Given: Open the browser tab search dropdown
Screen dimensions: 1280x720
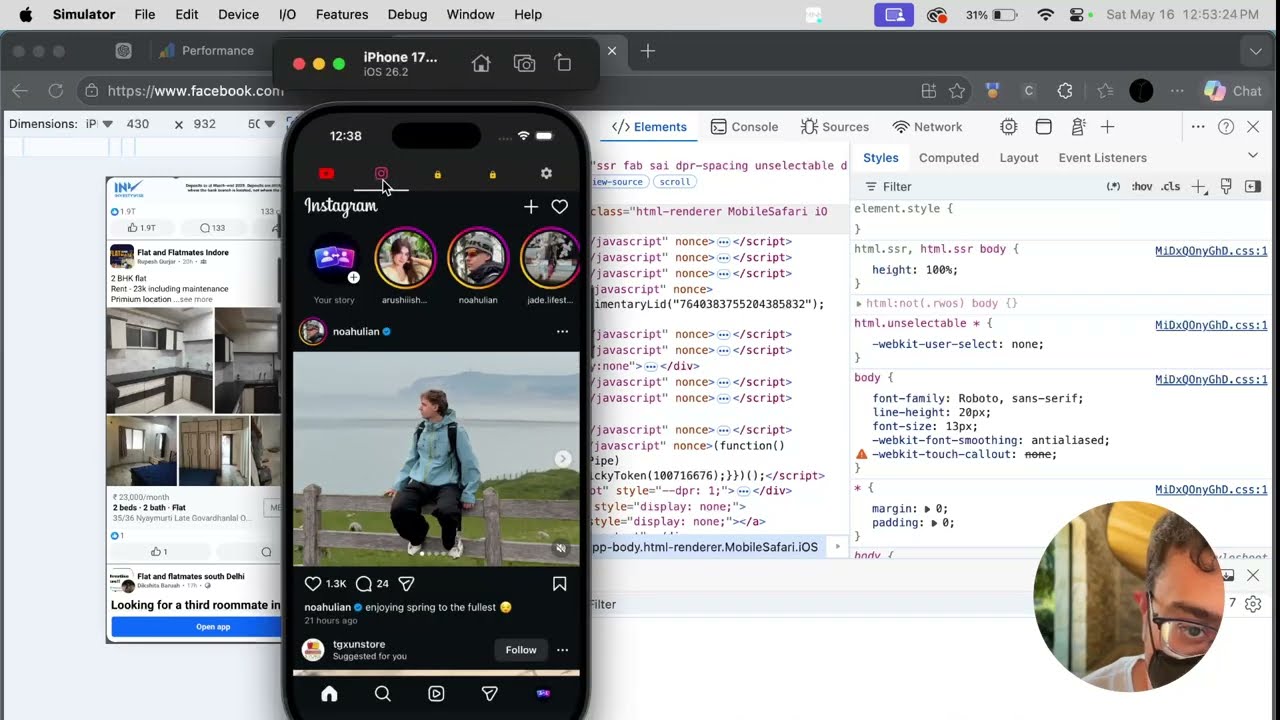Looking at the screenshot, I should [x=1256, y=51].
